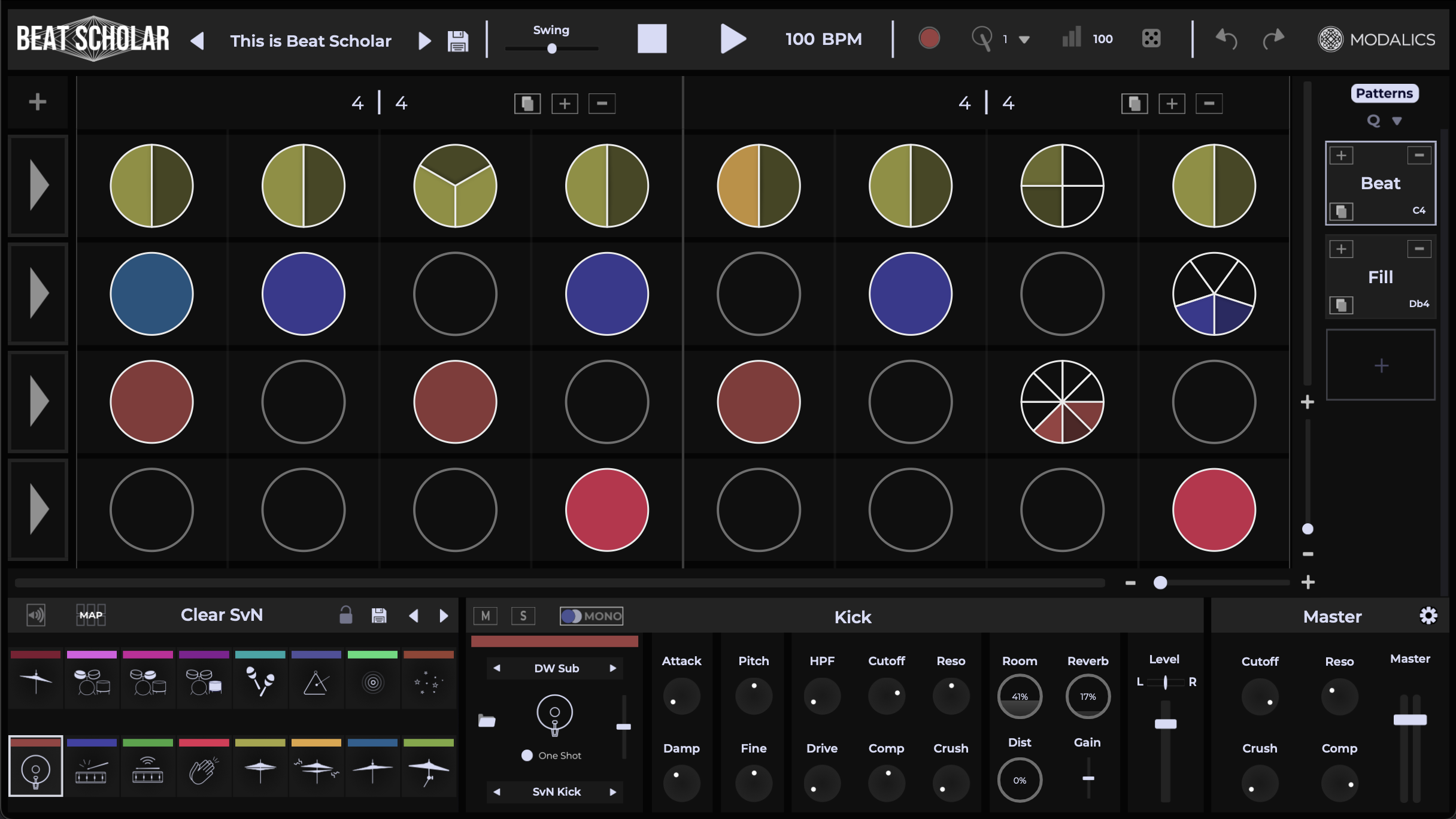Open the sample folder browser icon

(x=487, y=721)
